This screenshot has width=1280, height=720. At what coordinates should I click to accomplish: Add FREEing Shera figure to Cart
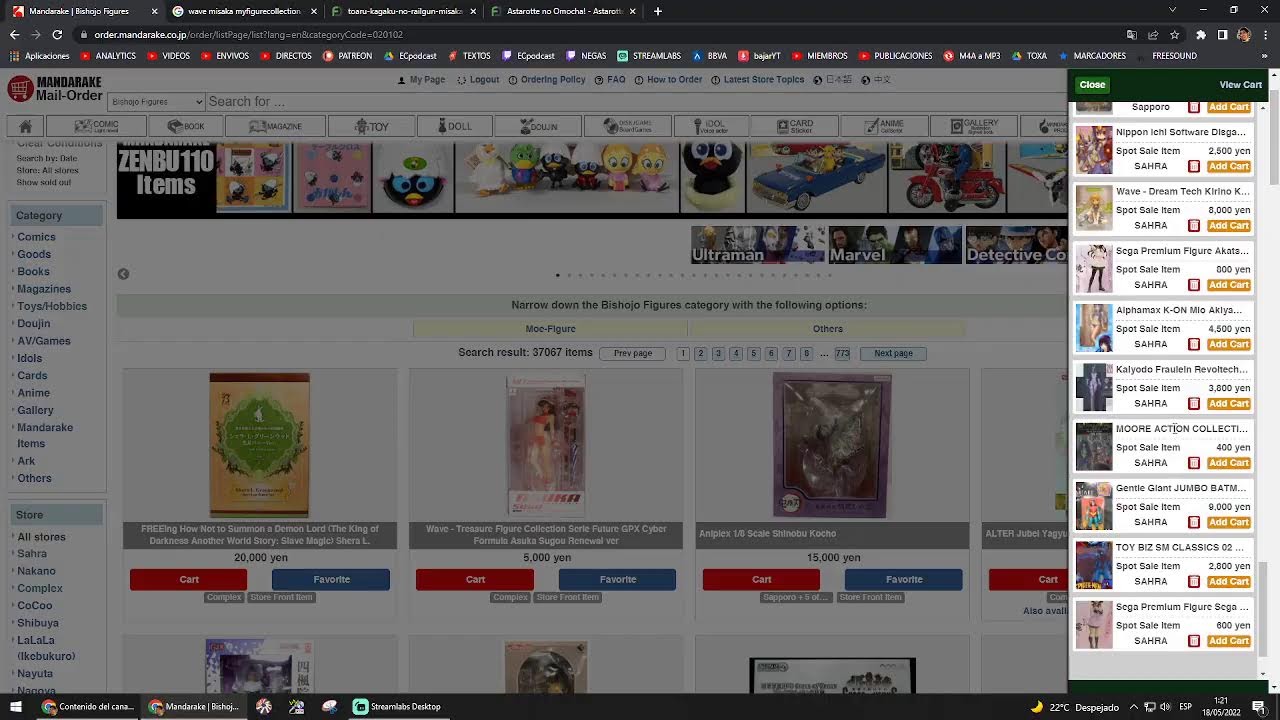pyautogui.click(x=188, y=579)
